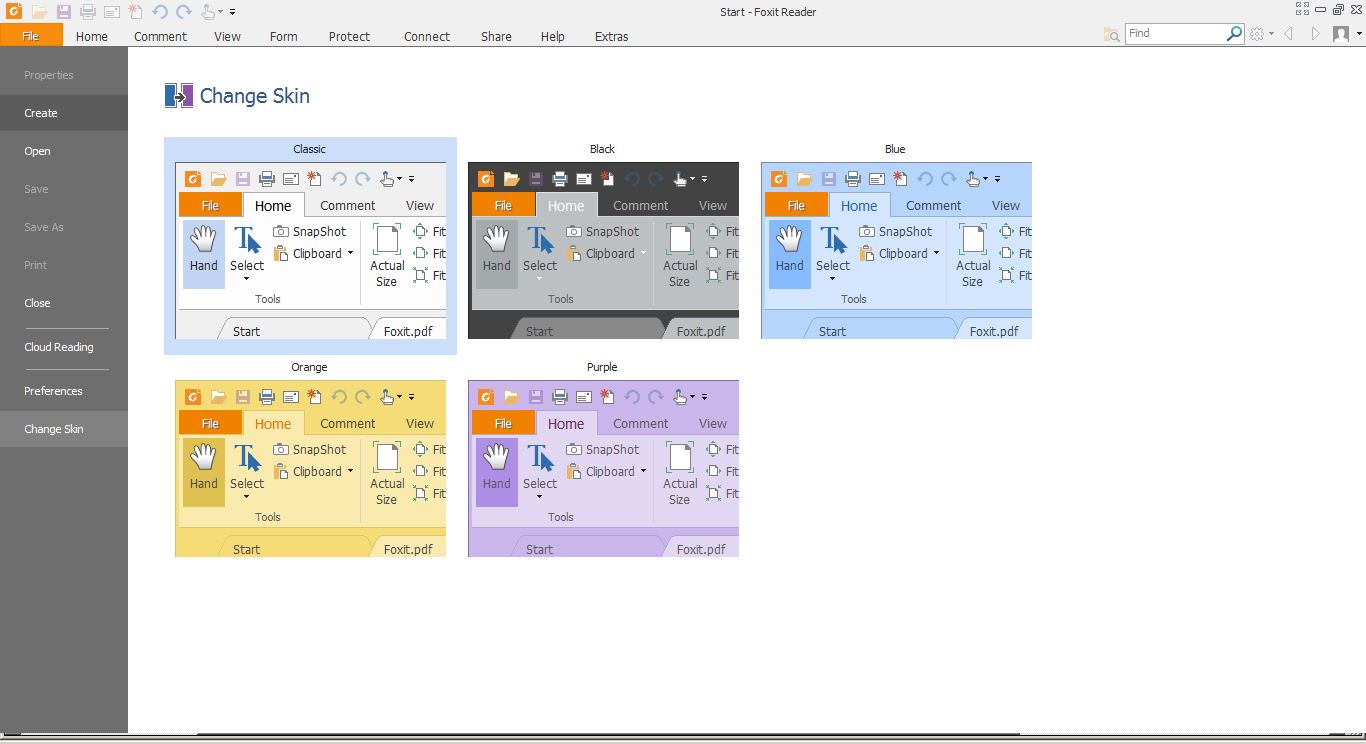Click the advanced search folder icon

coord(1112,34)
